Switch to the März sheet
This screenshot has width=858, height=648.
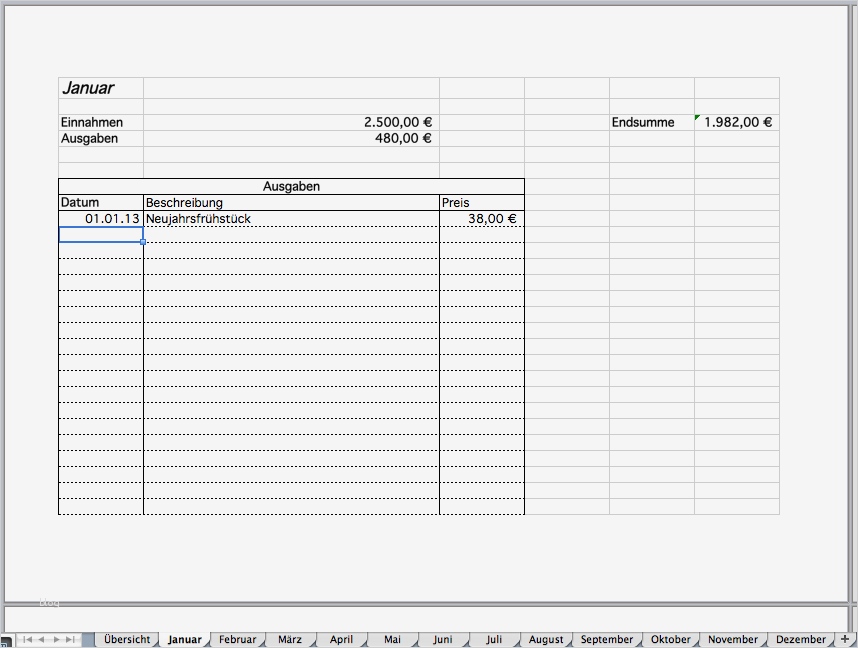pos(289,639)
